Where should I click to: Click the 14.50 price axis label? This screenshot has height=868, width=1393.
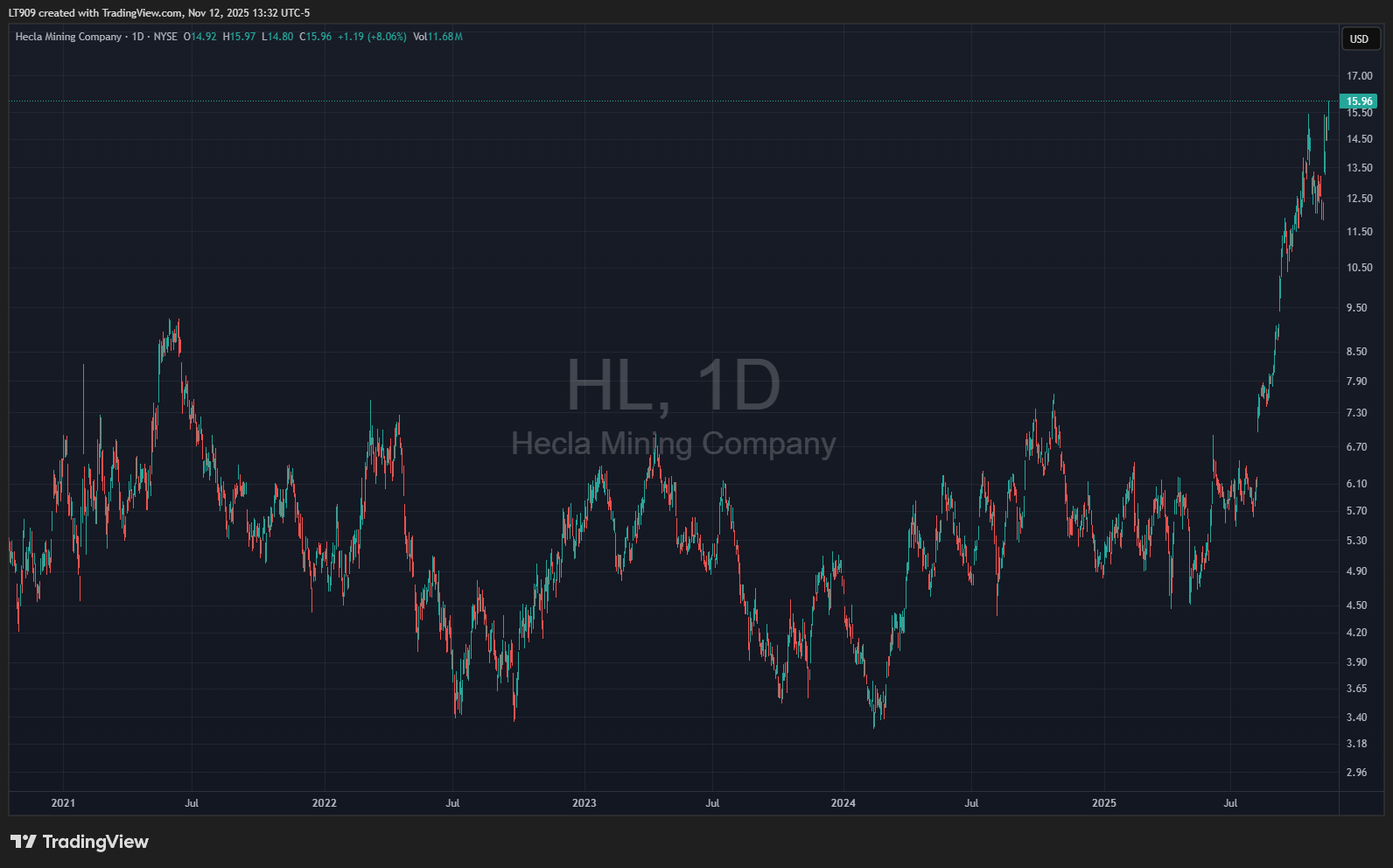[1359, 139]
